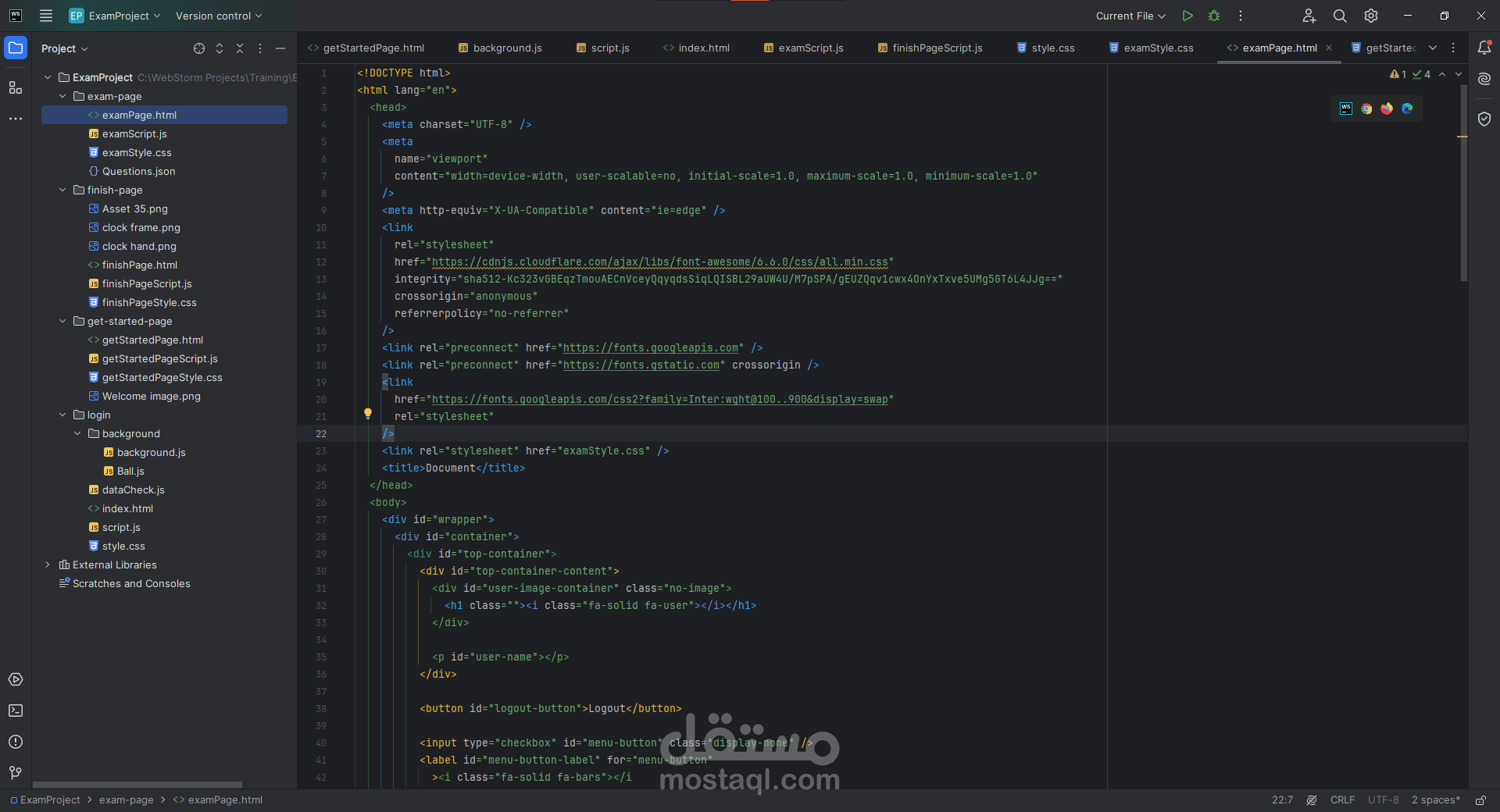This screenshot has width=1500, height=812.
Task: Open the Project tool window icon
Action: coord(16,48)
